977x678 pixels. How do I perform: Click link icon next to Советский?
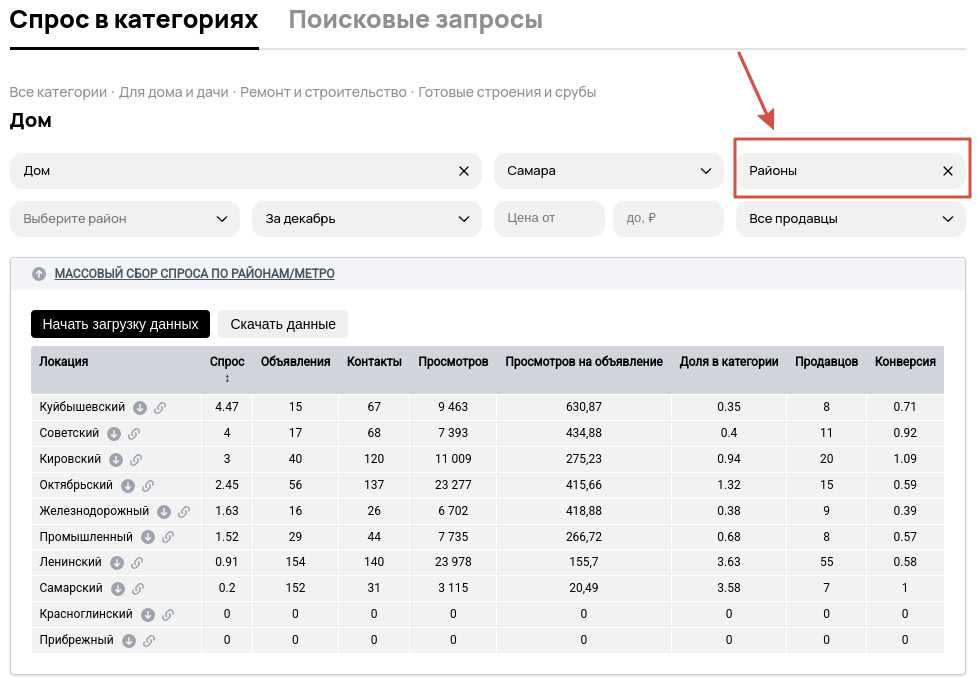pos(134,434)
